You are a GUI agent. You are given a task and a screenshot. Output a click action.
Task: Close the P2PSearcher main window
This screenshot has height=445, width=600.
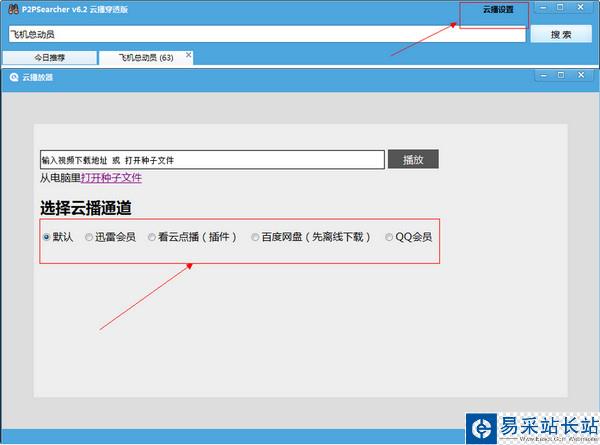[x=580, y=8]
